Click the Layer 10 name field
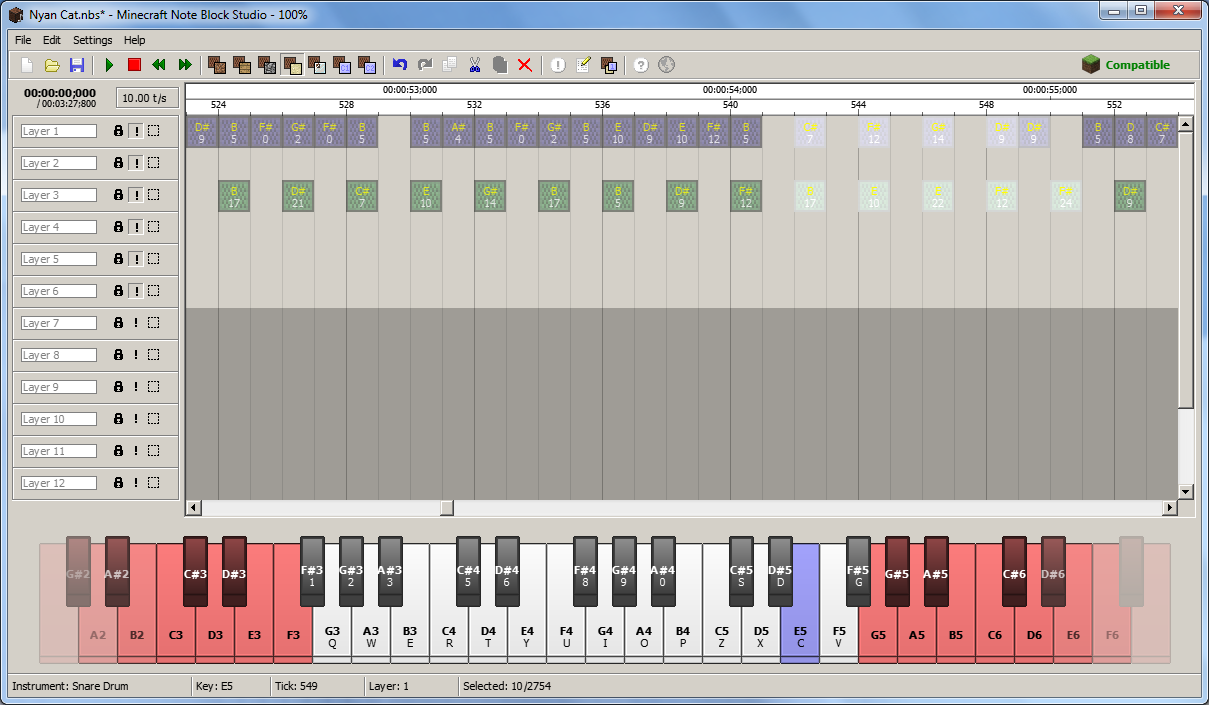 coord(59,419)
